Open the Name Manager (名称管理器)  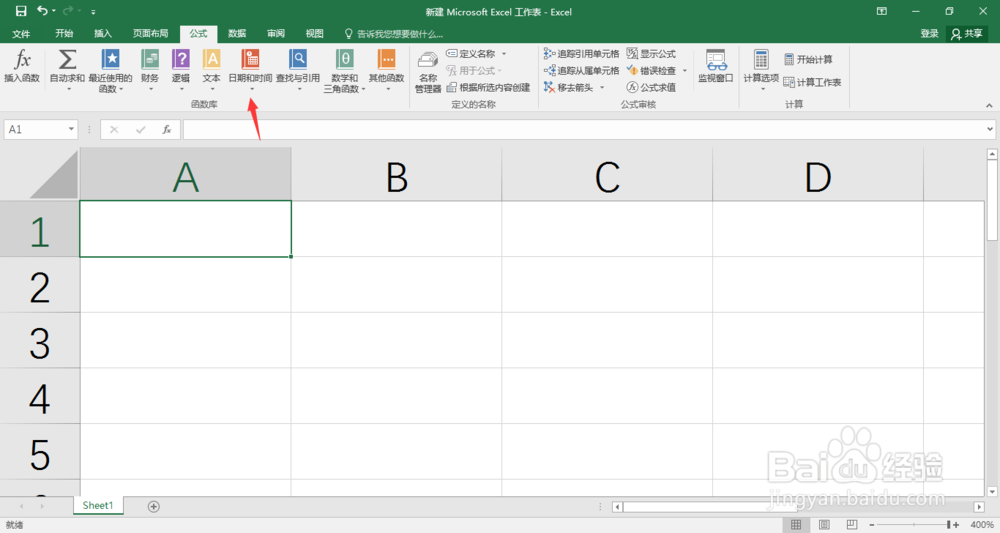click(x=428, y=71)
